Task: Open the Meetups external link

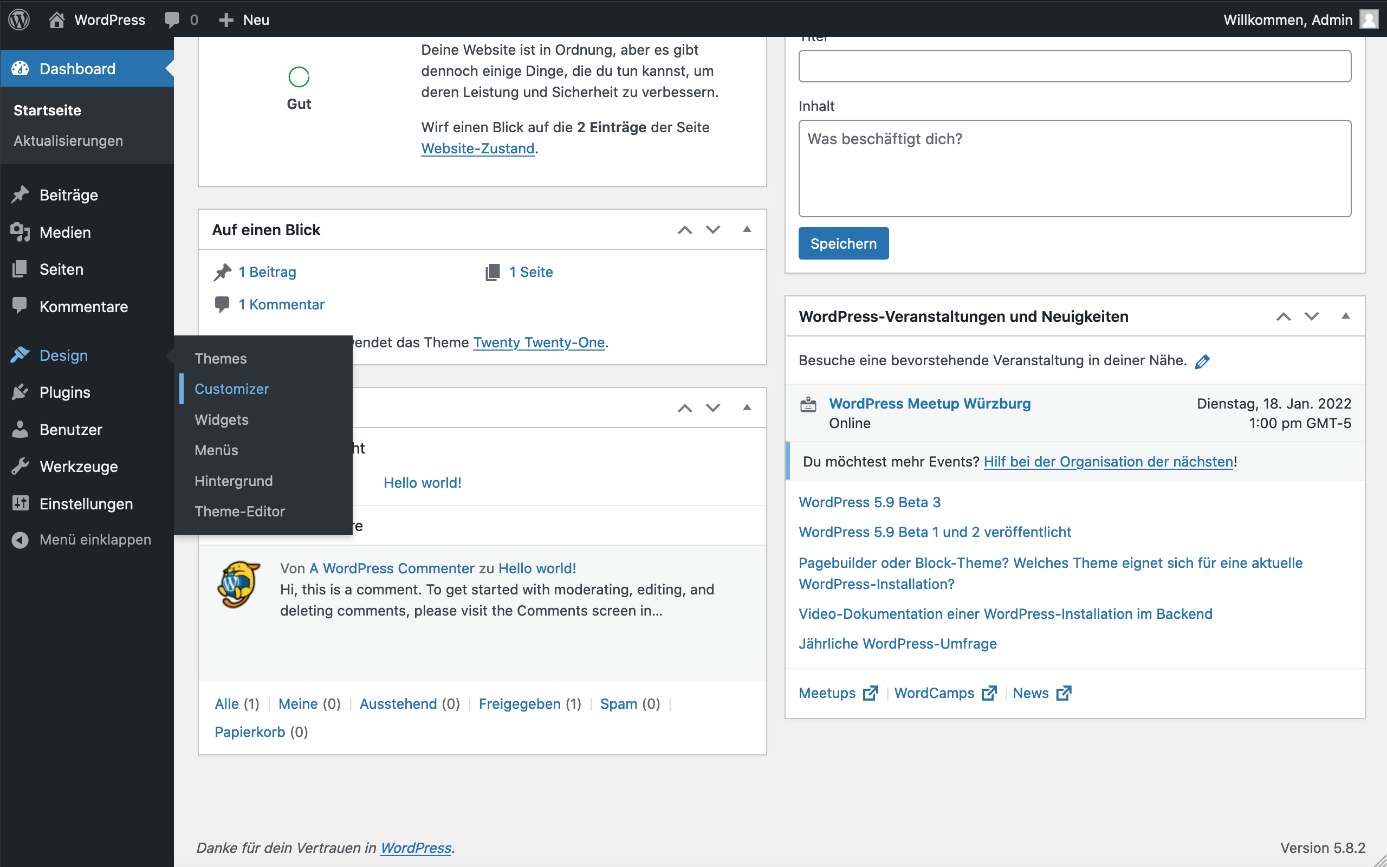Action: [838, 693]
